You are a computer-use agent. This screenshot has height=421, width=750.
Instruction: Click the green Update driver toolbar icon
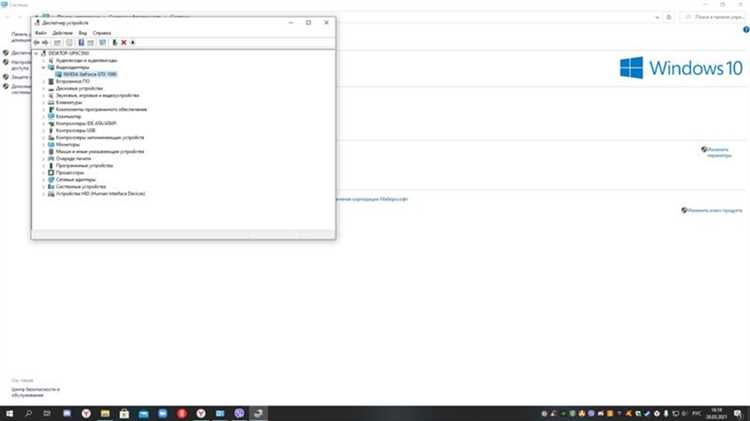(x=114, y=43)
